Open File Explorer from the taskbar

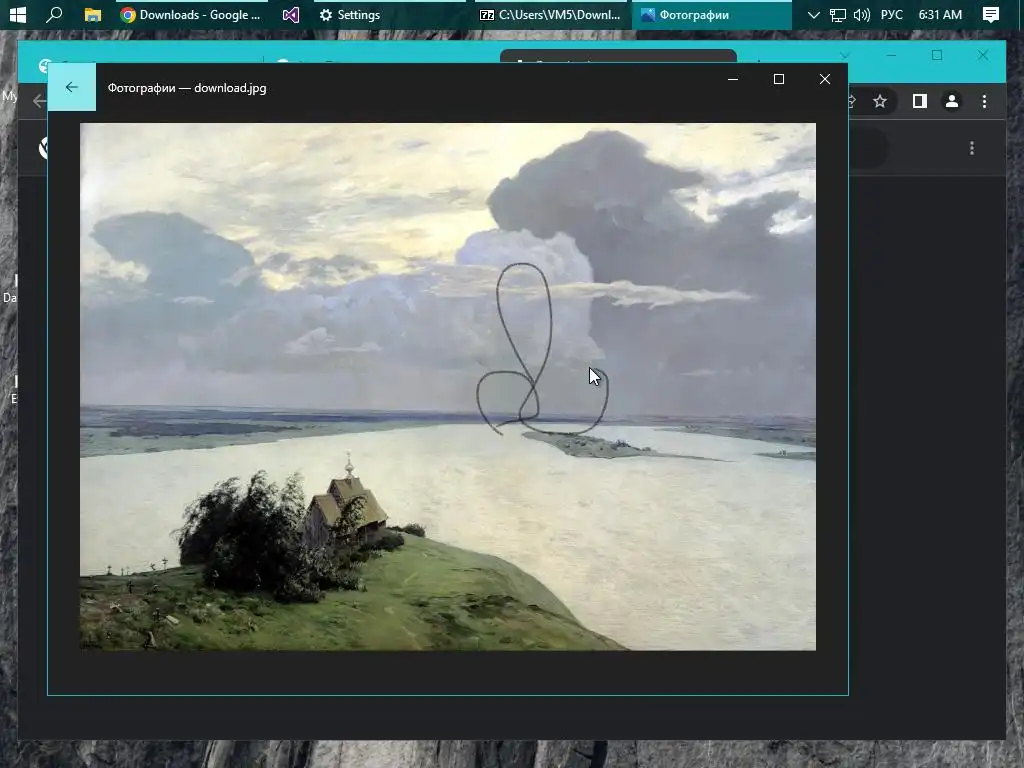point(93,14)
